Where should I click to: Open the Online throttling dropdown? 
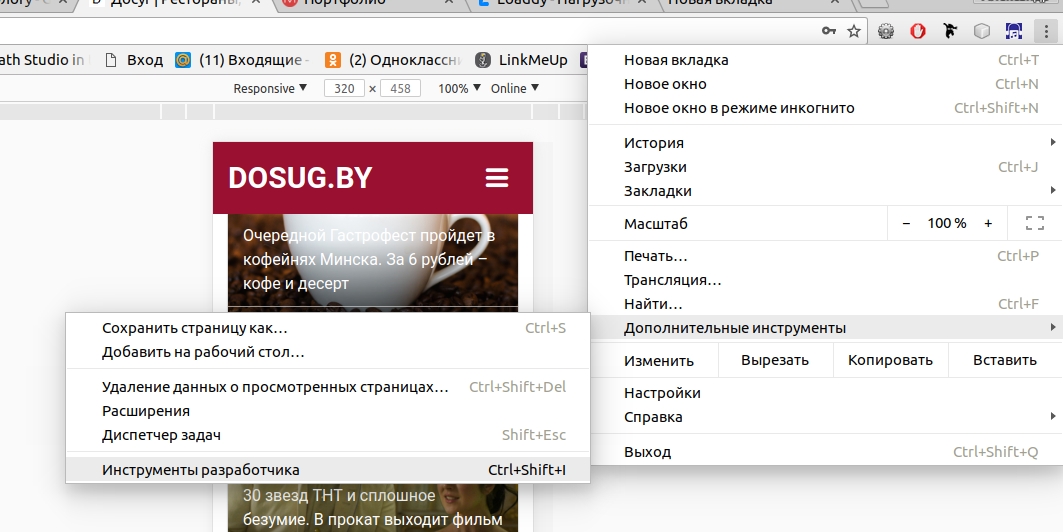point(514,88)
